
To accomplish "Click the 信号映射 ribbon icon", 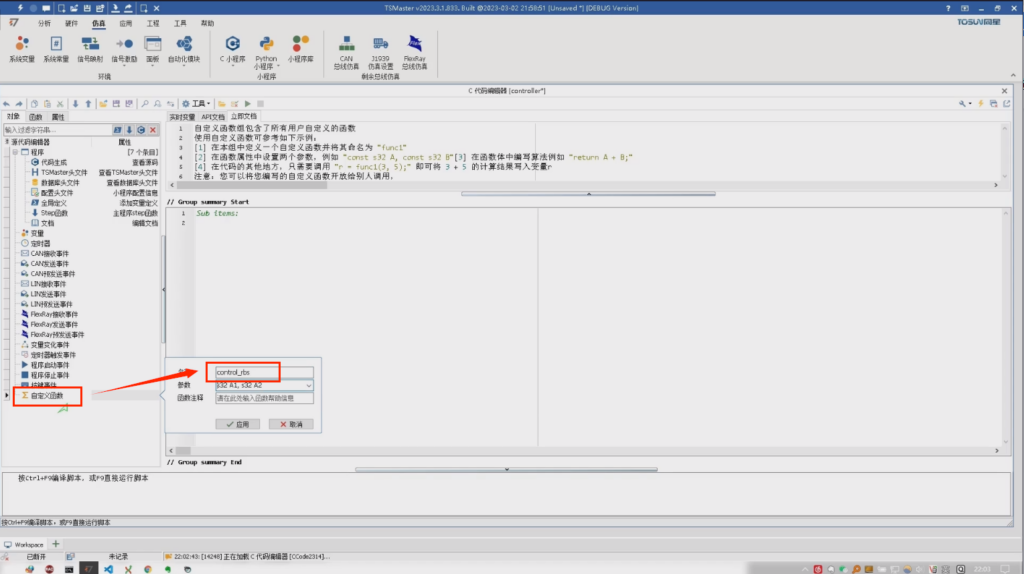I will pos(90,48).
